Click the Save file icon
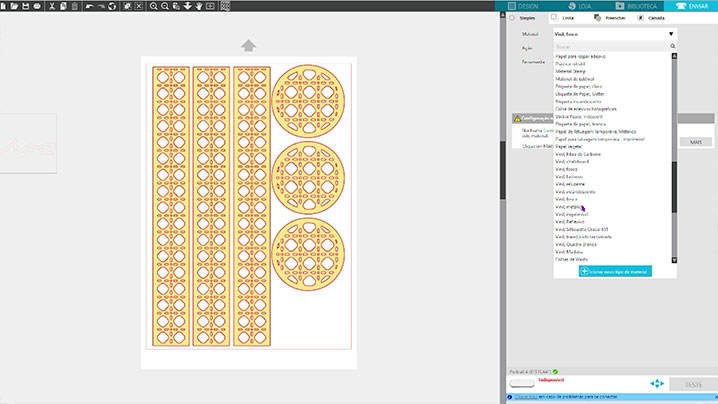Image resolution: width=718 pixels, height=404 pixels. [x=24, y=6]
